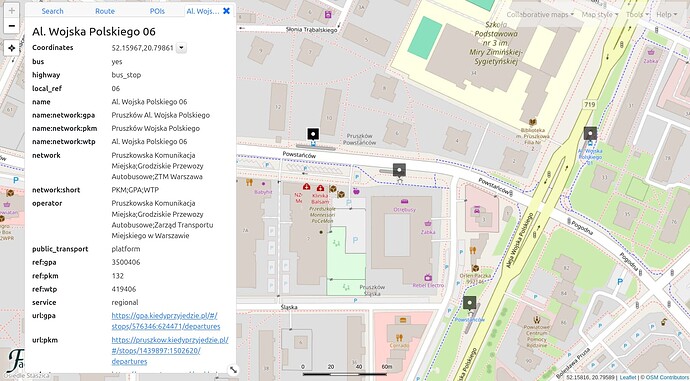This screenshot has height=381, width=690.
Task: Click the ref:gpa value 3500406
Action: (126, 262)
